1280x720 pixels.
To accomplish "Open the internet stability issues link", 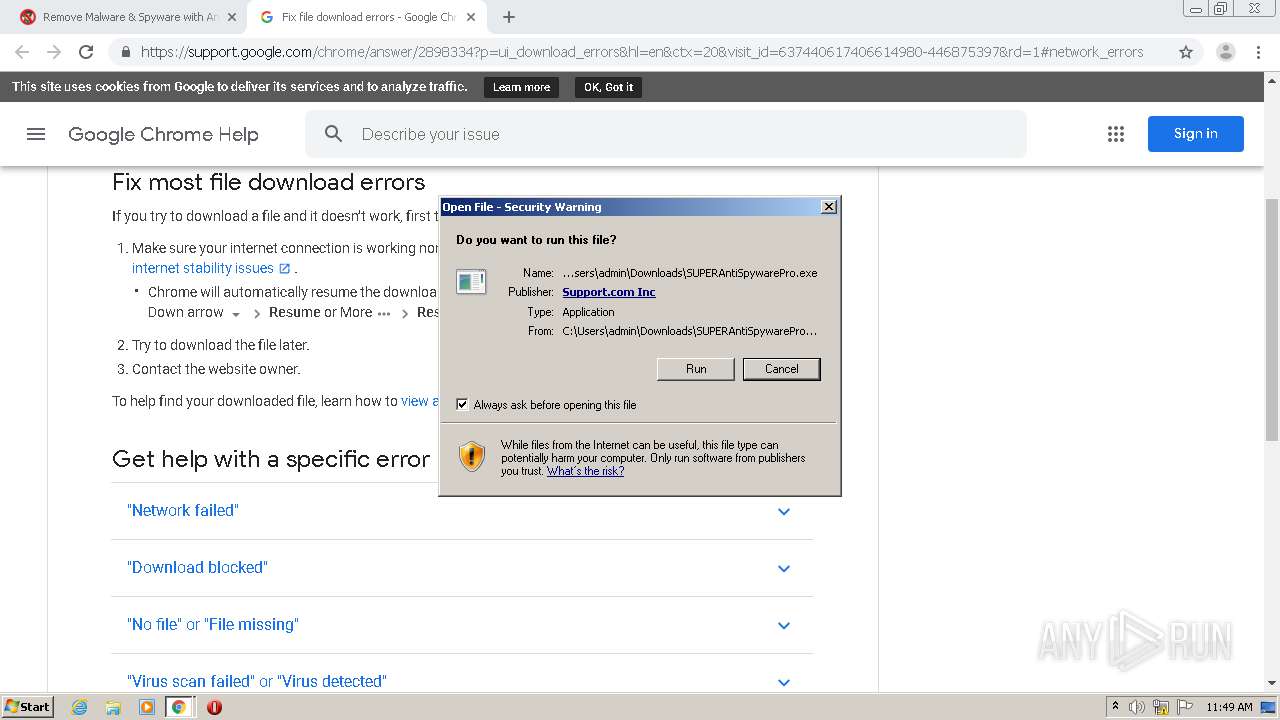I will click(x=211, y=268).
